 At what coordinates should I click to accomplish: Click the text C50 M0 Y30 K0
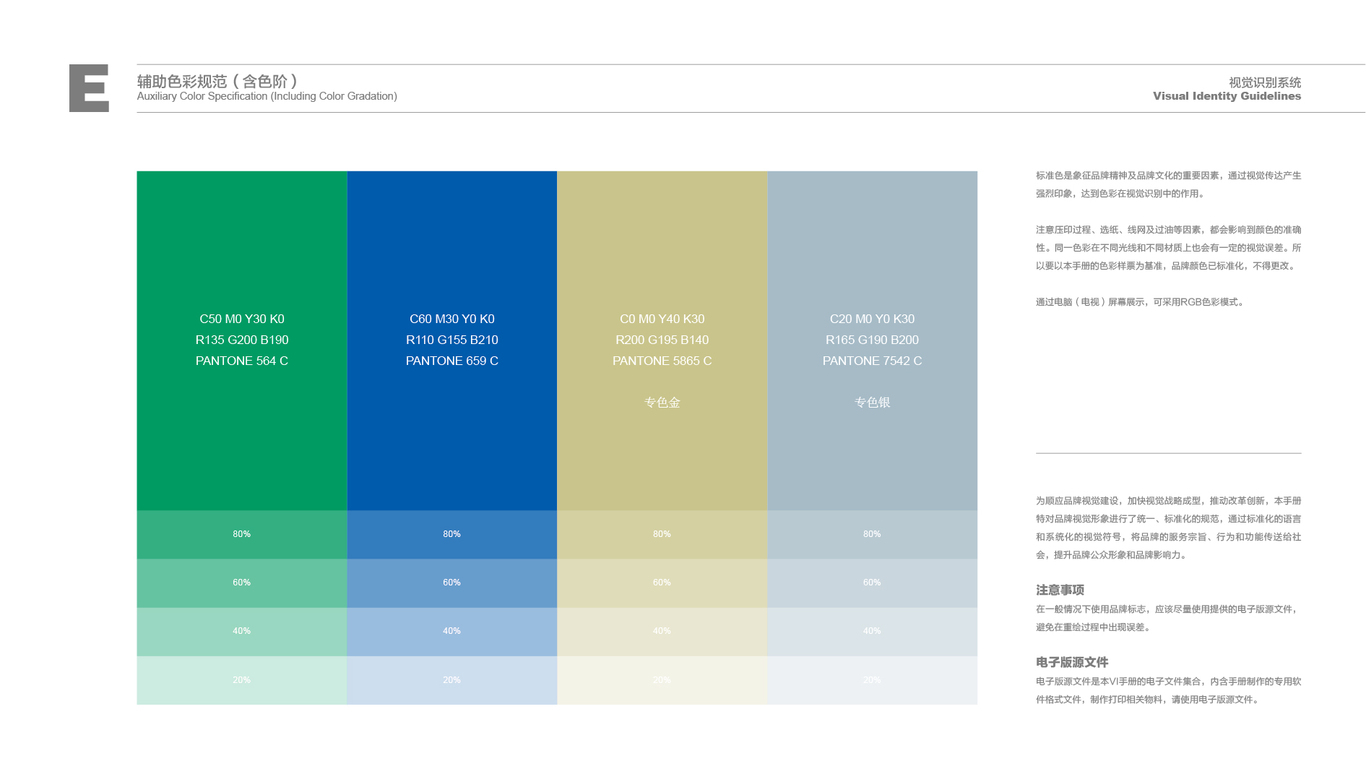tap(242, 319)
